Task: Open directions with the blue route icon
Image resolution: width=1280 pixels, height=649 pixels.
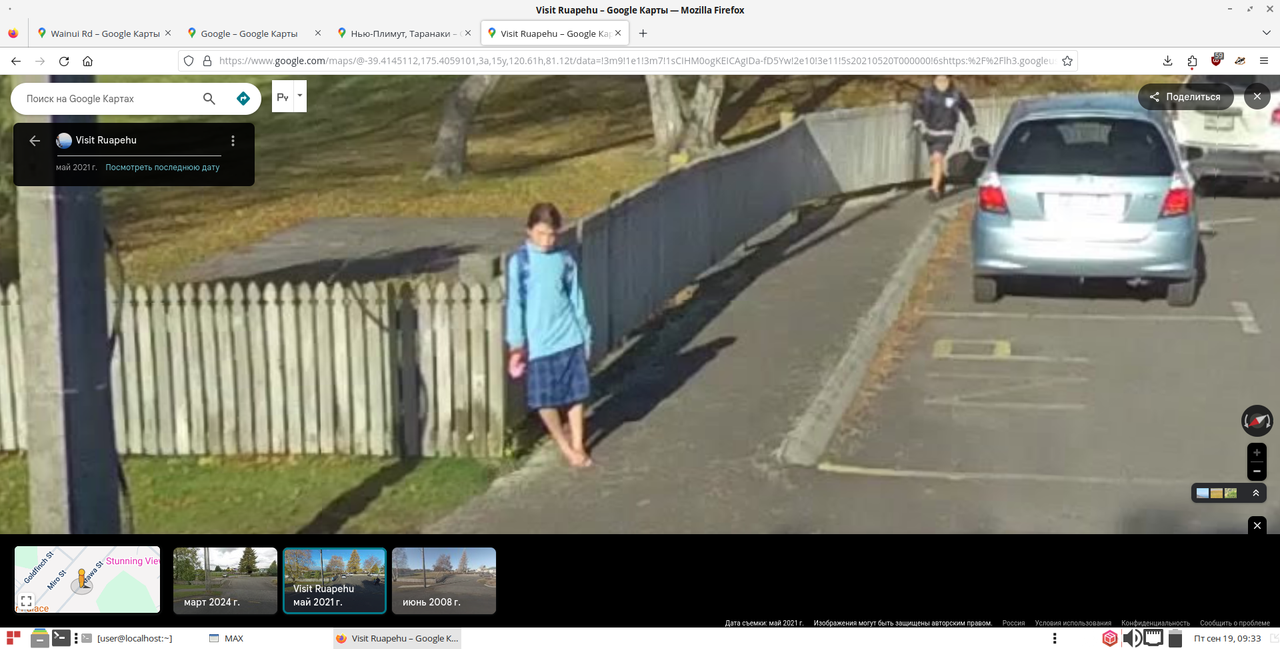Action: tap(243, 99)
